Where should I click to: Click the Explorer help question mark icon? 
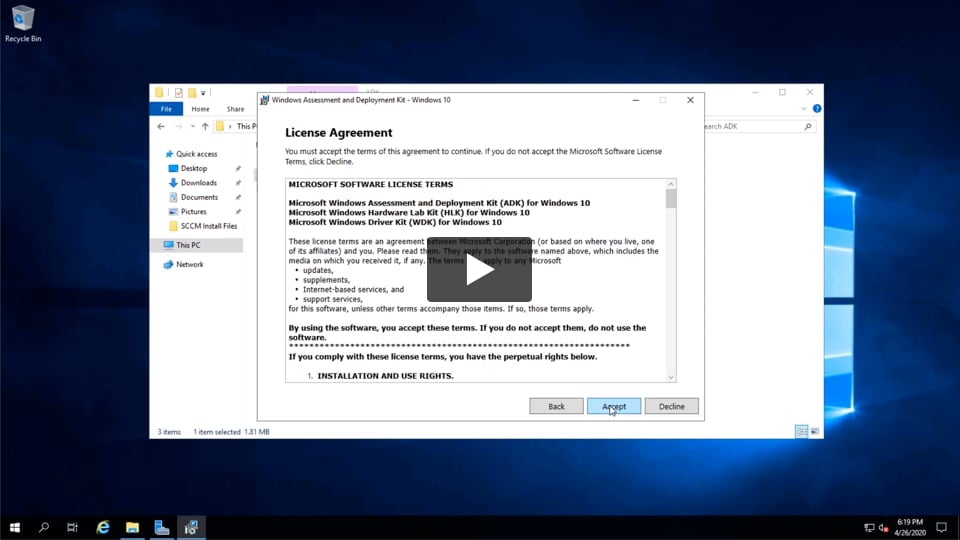point(817,108)
